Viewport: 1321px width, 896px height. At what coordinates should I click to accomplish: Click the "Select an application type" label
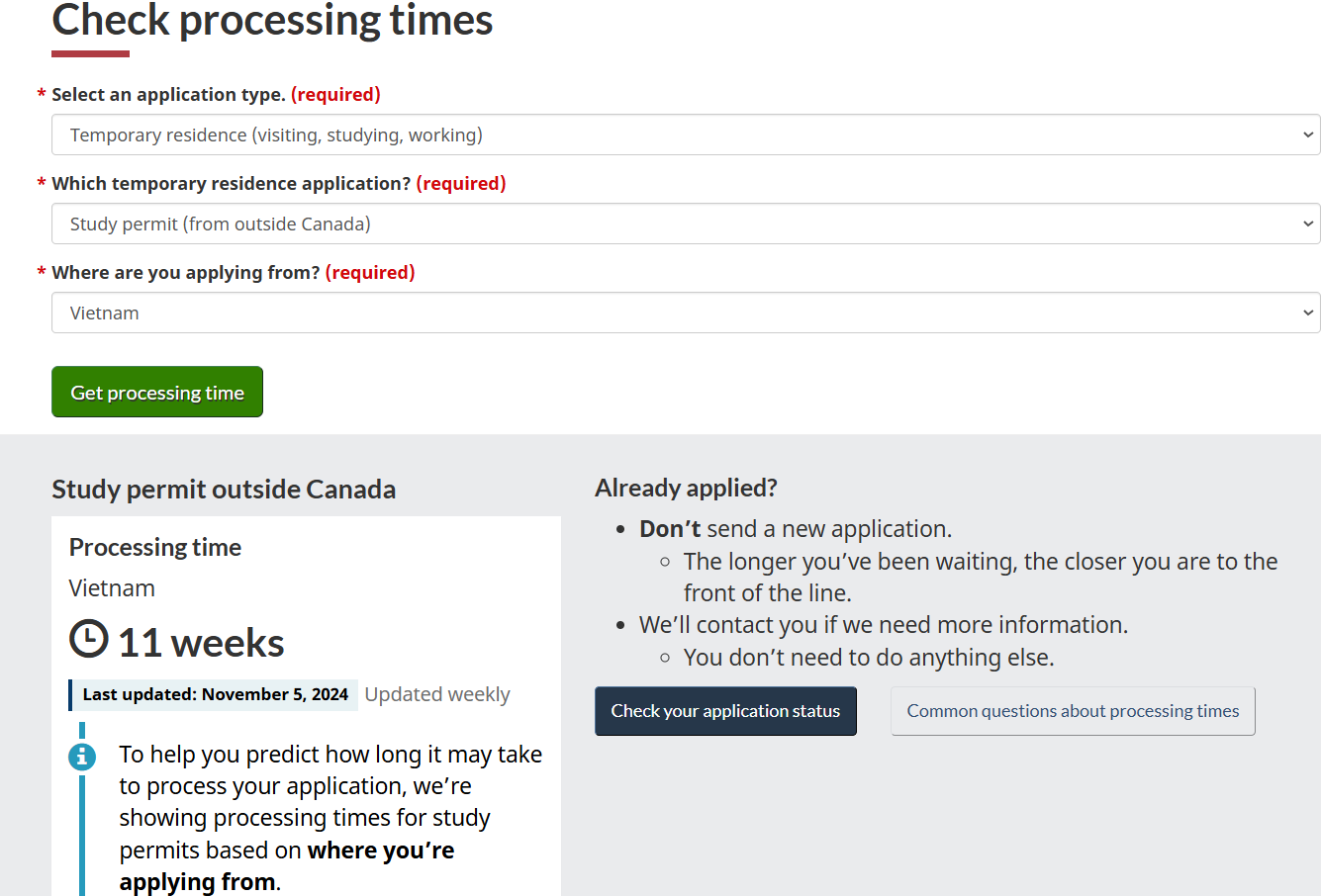tap(168, 95)
